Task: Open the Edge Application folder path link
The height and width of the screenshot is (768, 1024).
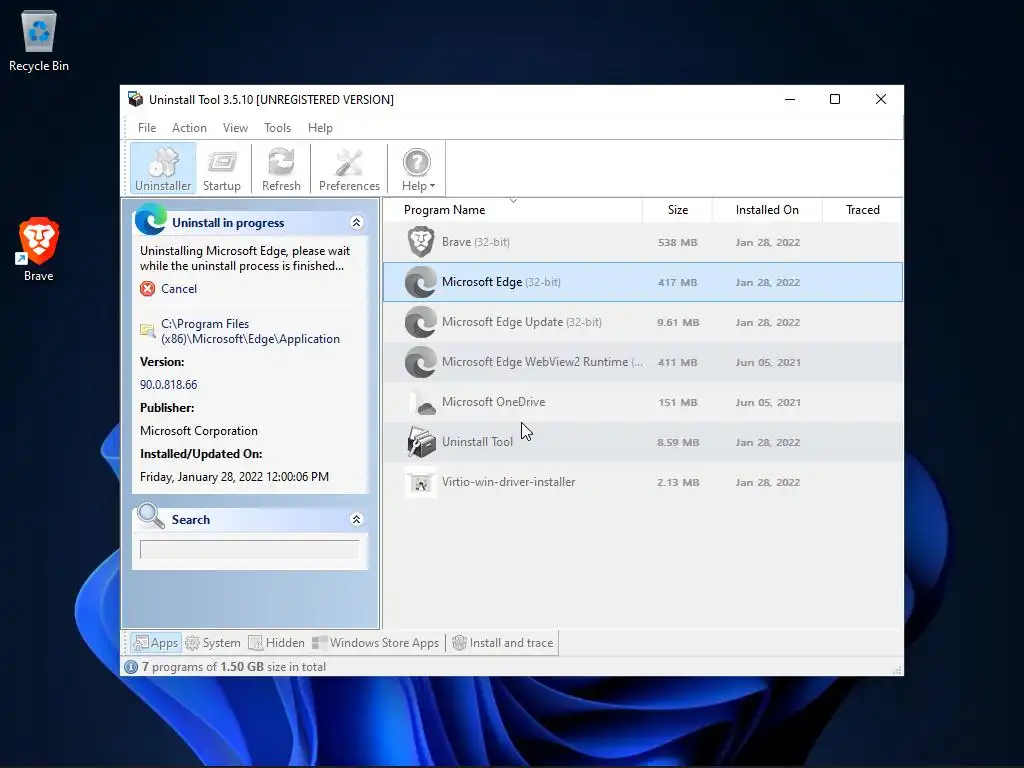Action: point(250,331)
